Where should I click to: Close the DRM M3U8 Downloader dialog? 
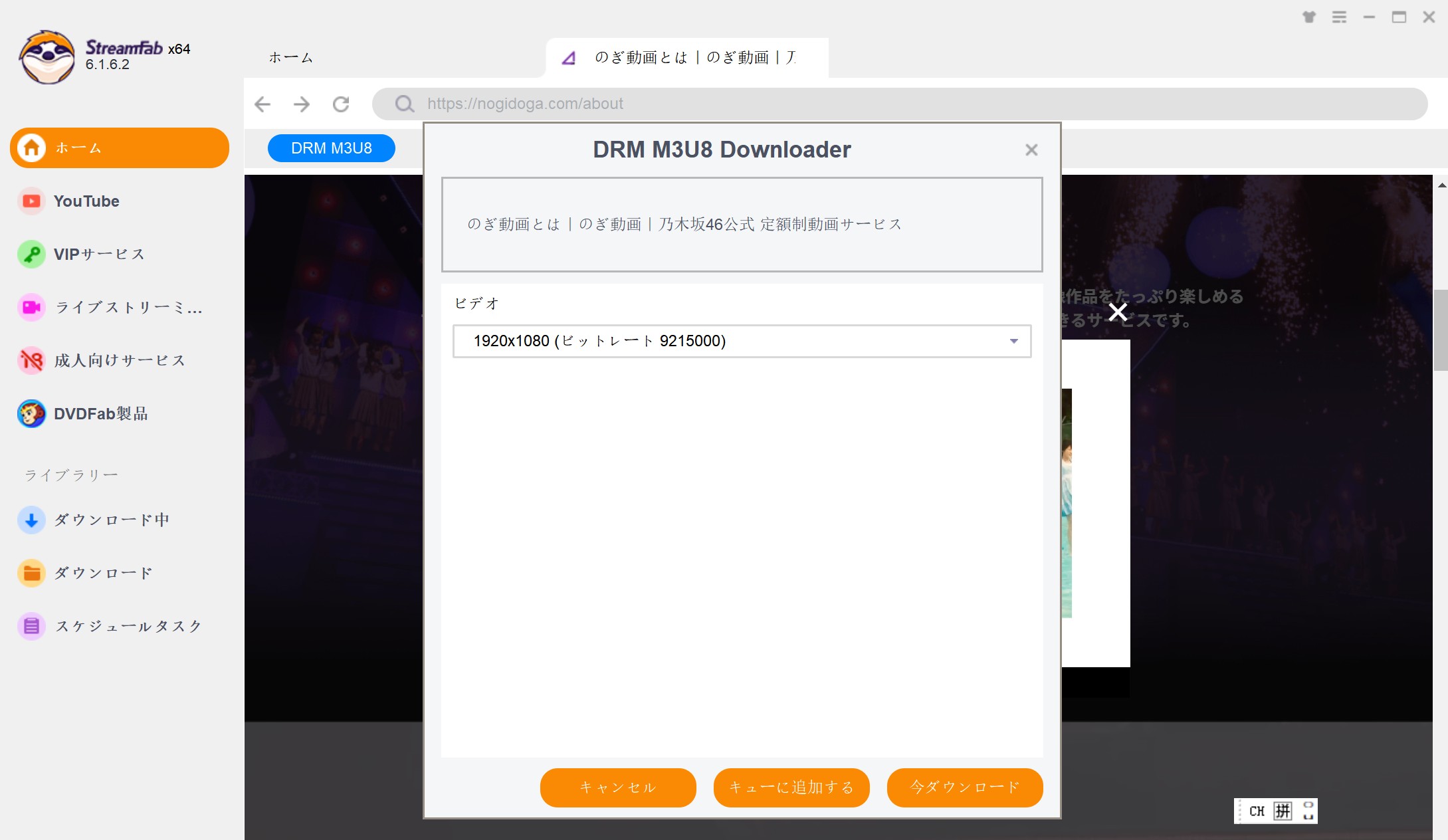tap(1031, 150)
